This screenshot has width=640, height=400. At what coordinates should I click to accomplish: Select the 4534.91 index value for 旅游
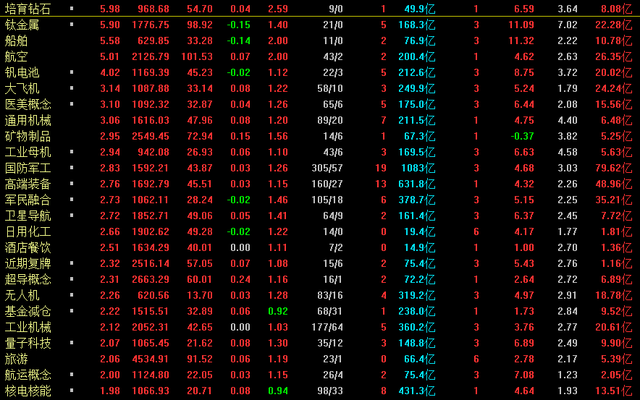click(x=151, y=359)
